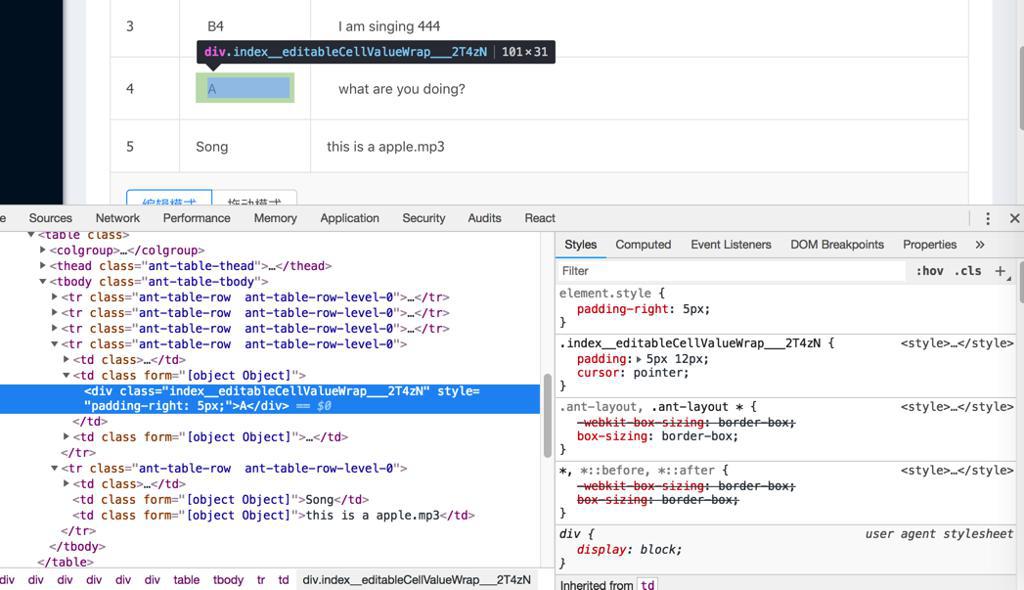Viewport: 1024px width, 590px height.
Task: Collapse the table class node
Action: [31, 234]
